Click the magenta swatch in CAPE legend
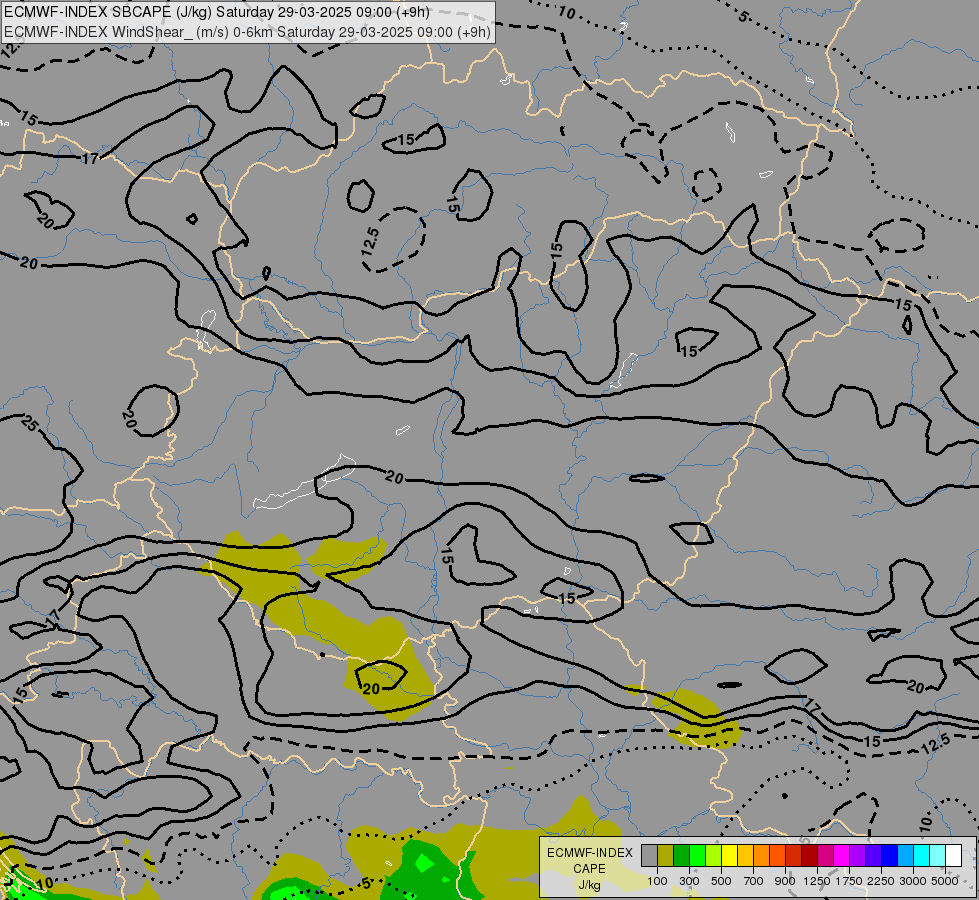 [842, 855]
